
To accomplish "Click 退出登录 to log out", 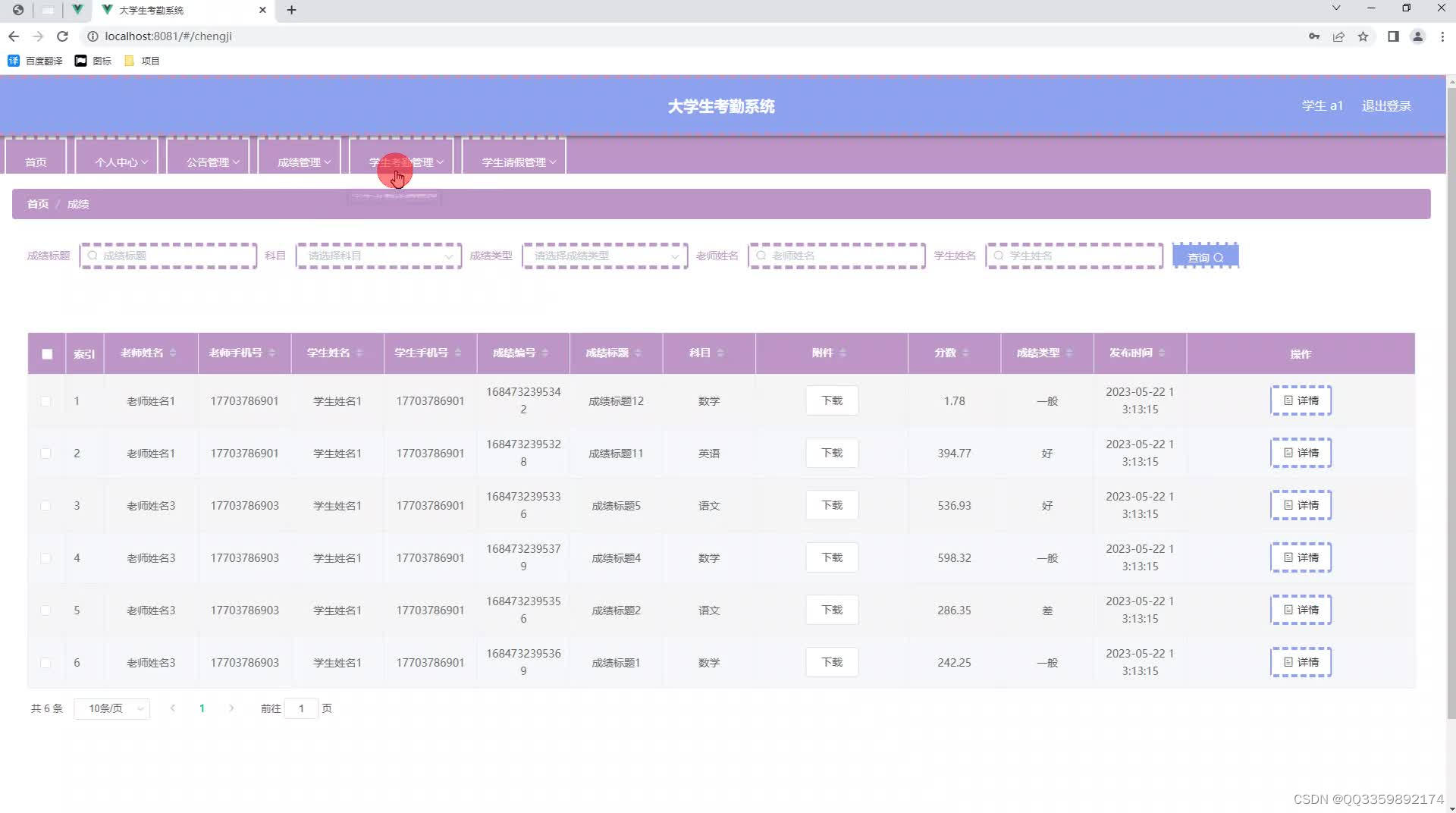I will 1386,106.
